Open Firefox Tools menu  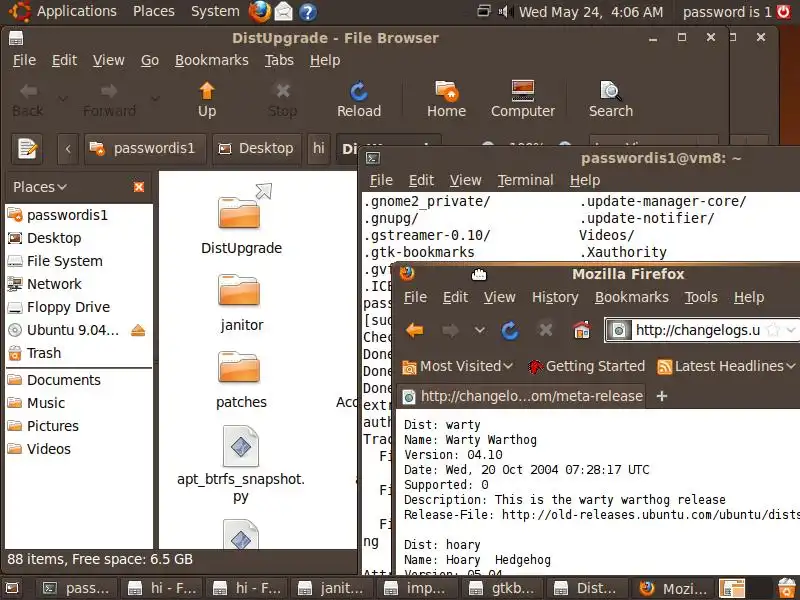click(701, 297)
